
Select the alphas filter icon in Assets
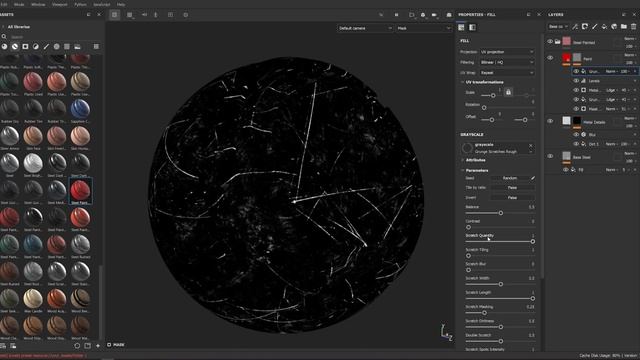click(x=56, y=47)
